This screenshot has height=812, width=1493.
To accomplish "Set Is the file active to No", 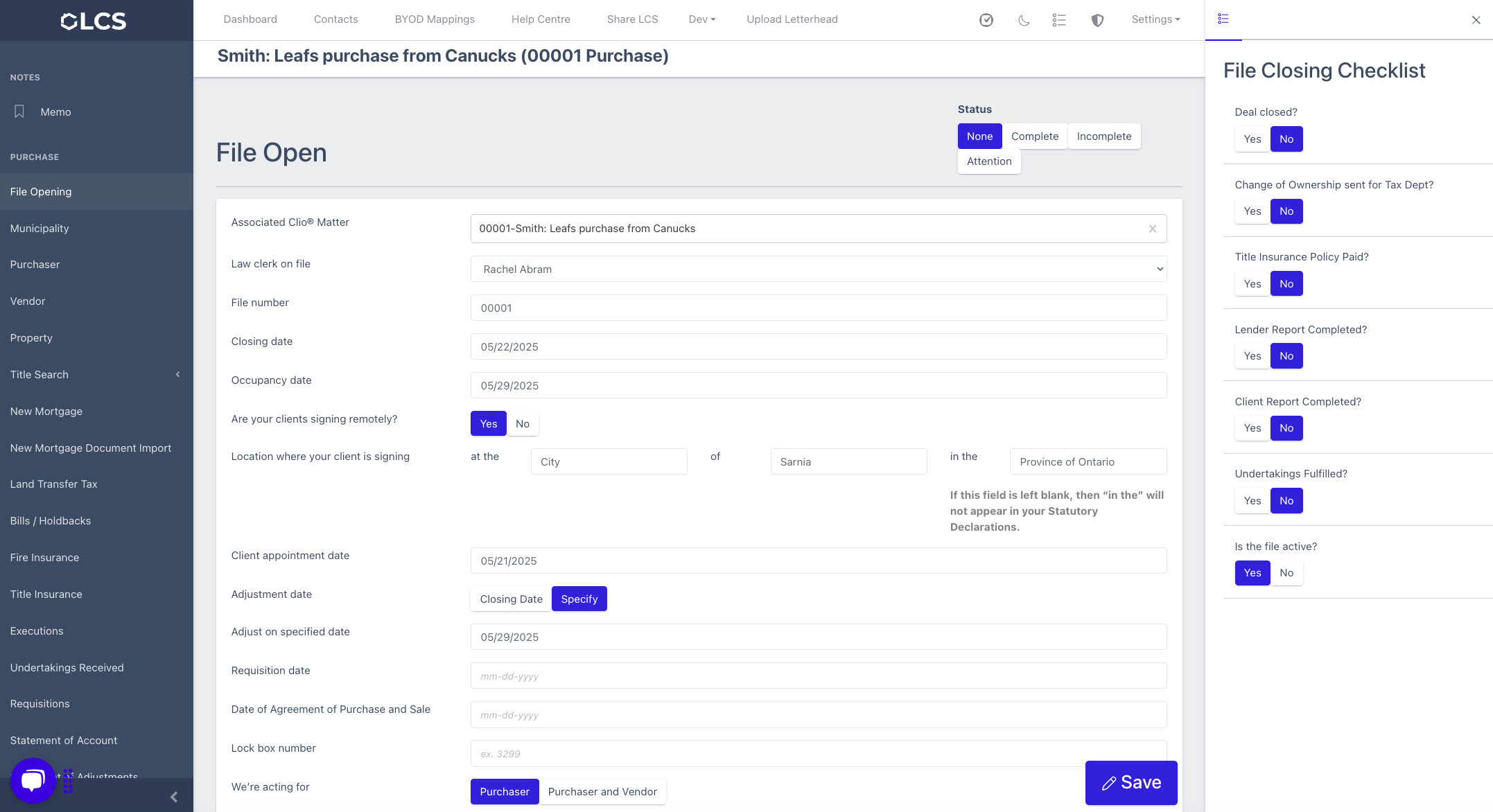I will coord(1286,573).
